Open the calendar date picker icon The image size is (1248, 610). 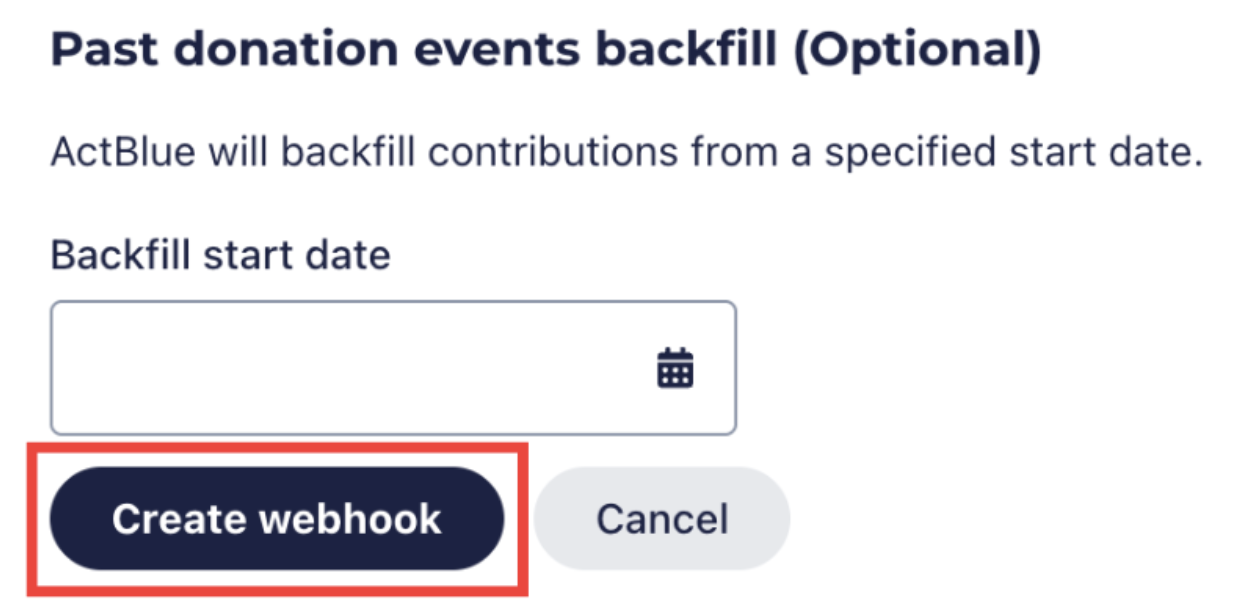click(x=675, y=368)
